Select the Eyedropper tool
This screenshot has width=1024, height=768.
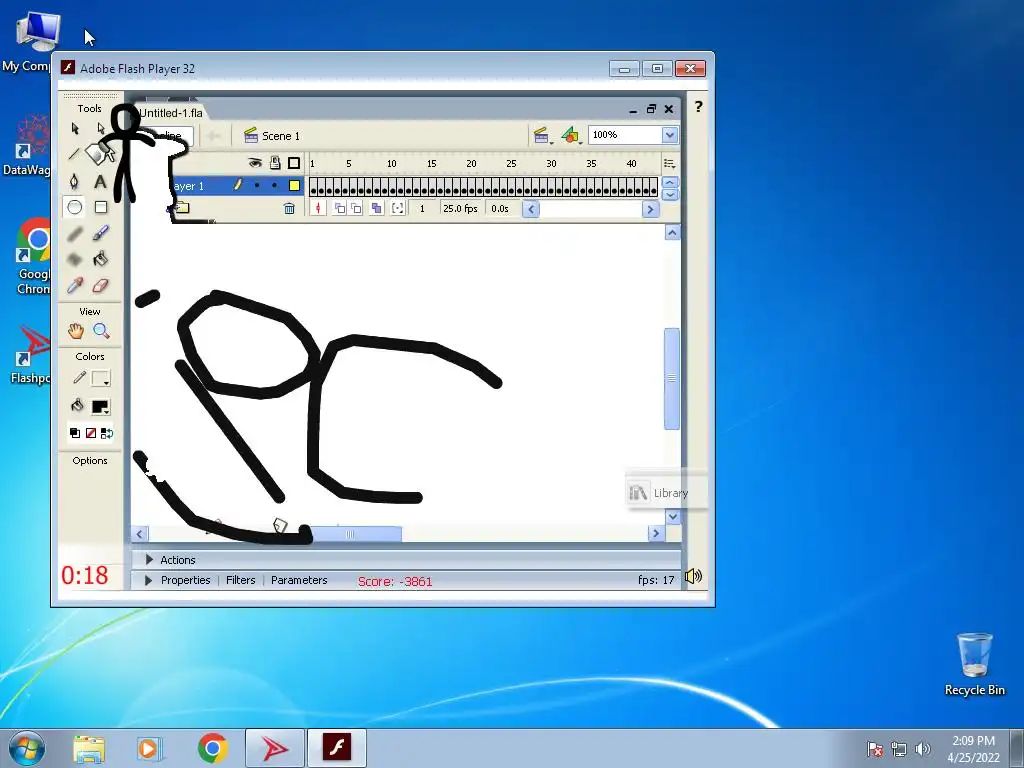pyautogui.click(x=75, y=285)
